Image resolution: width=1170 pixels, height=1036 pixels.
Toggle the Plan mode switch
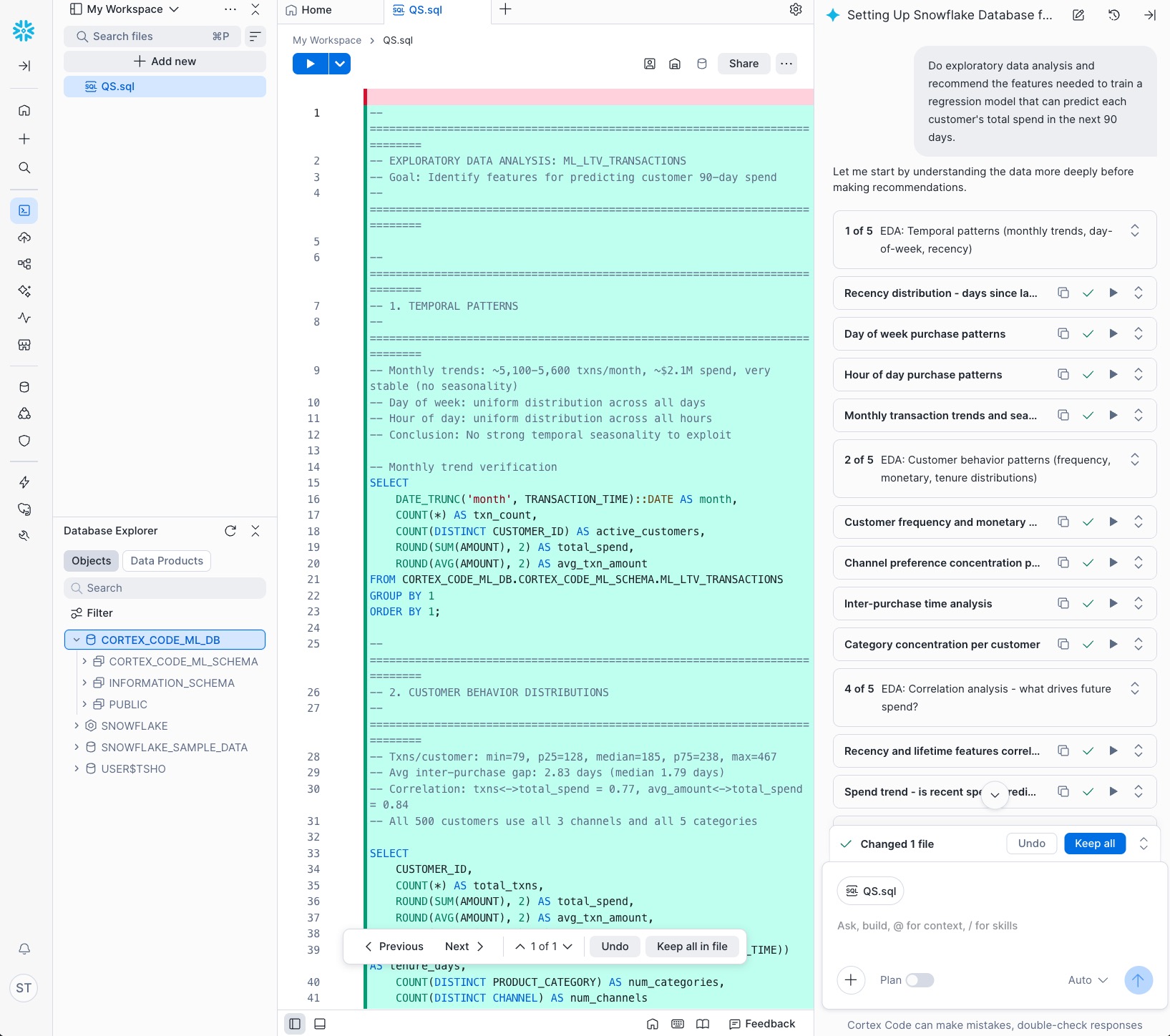(920, 980)
